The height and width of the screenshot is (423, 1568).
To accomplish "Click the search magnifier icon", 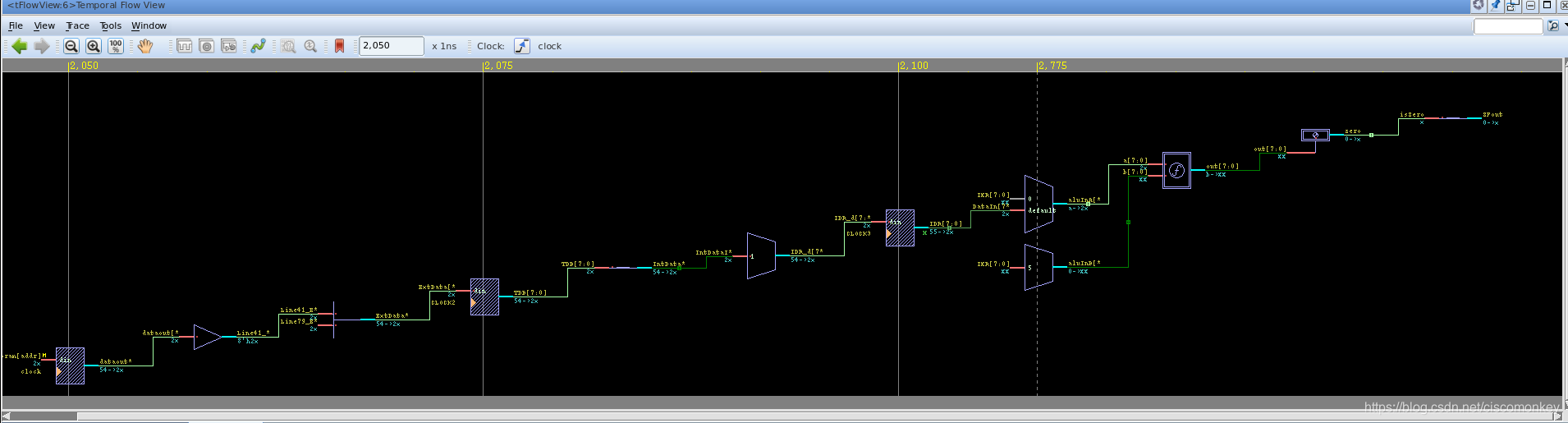I will coord(1552,26).
